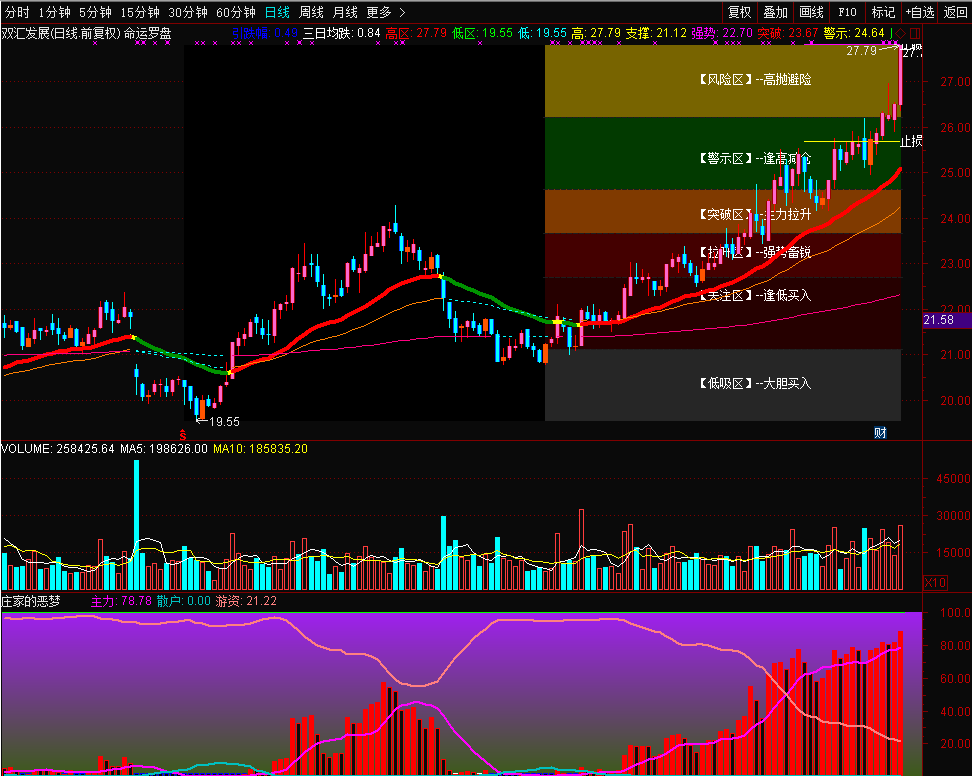Click the 三日均跌: 0.84 readout
This screenshot has height=776, width=972.
click(x=342, y=33)
